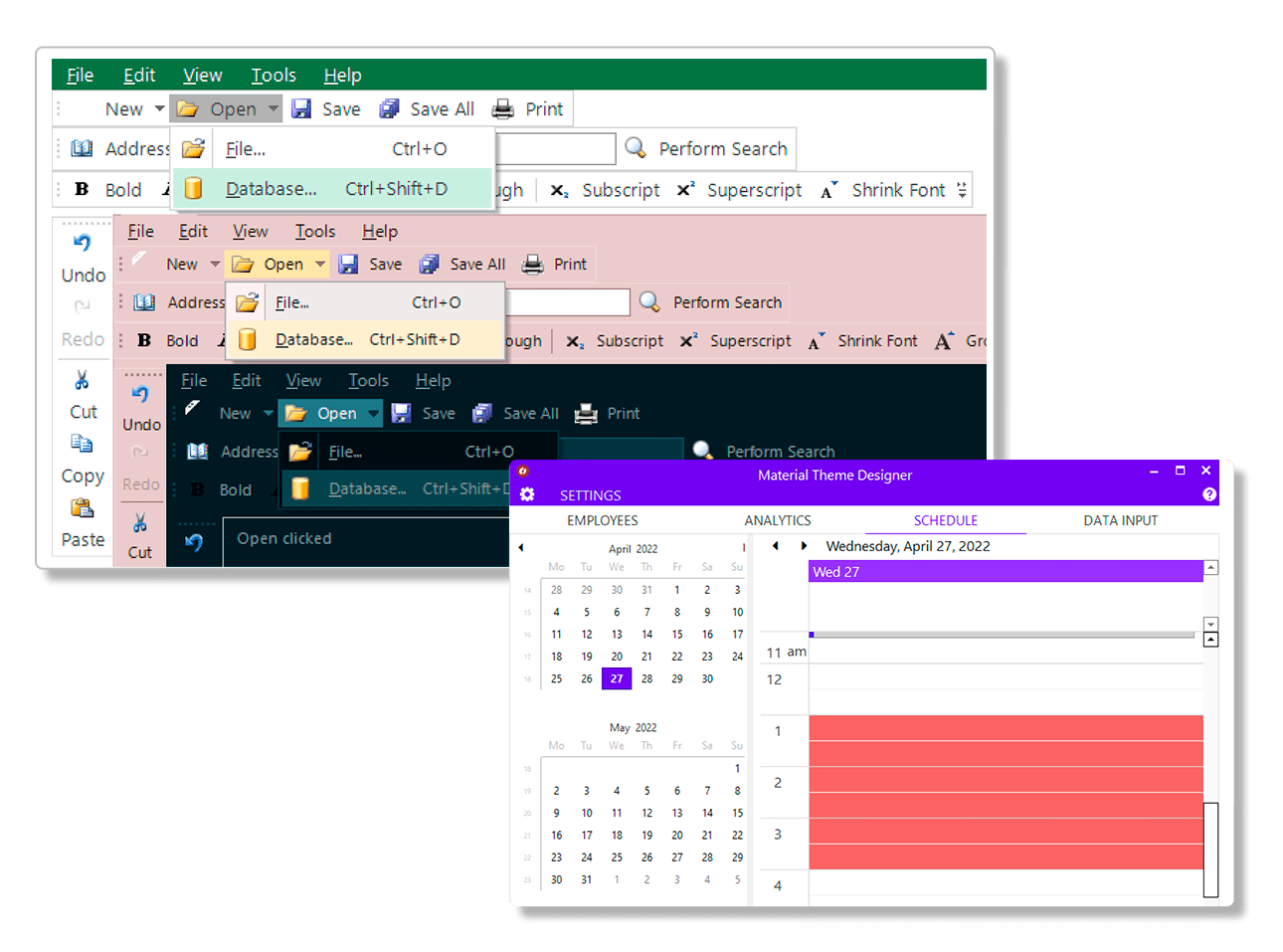Image resolution: width=1283 pixels, height=952 pixels.
Task: Open the settings gear in Material Theme Designer
Action: (x=527, y=493)
